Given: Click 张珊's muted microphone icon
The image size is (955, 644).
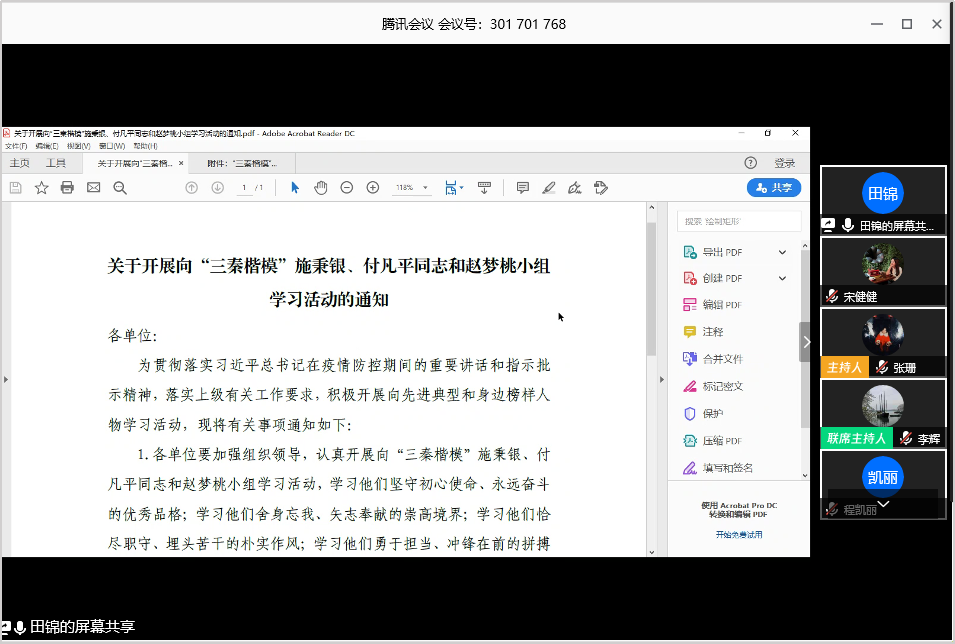Looking at the screenshot, I should pyautogui.click(x=882, y=367).
